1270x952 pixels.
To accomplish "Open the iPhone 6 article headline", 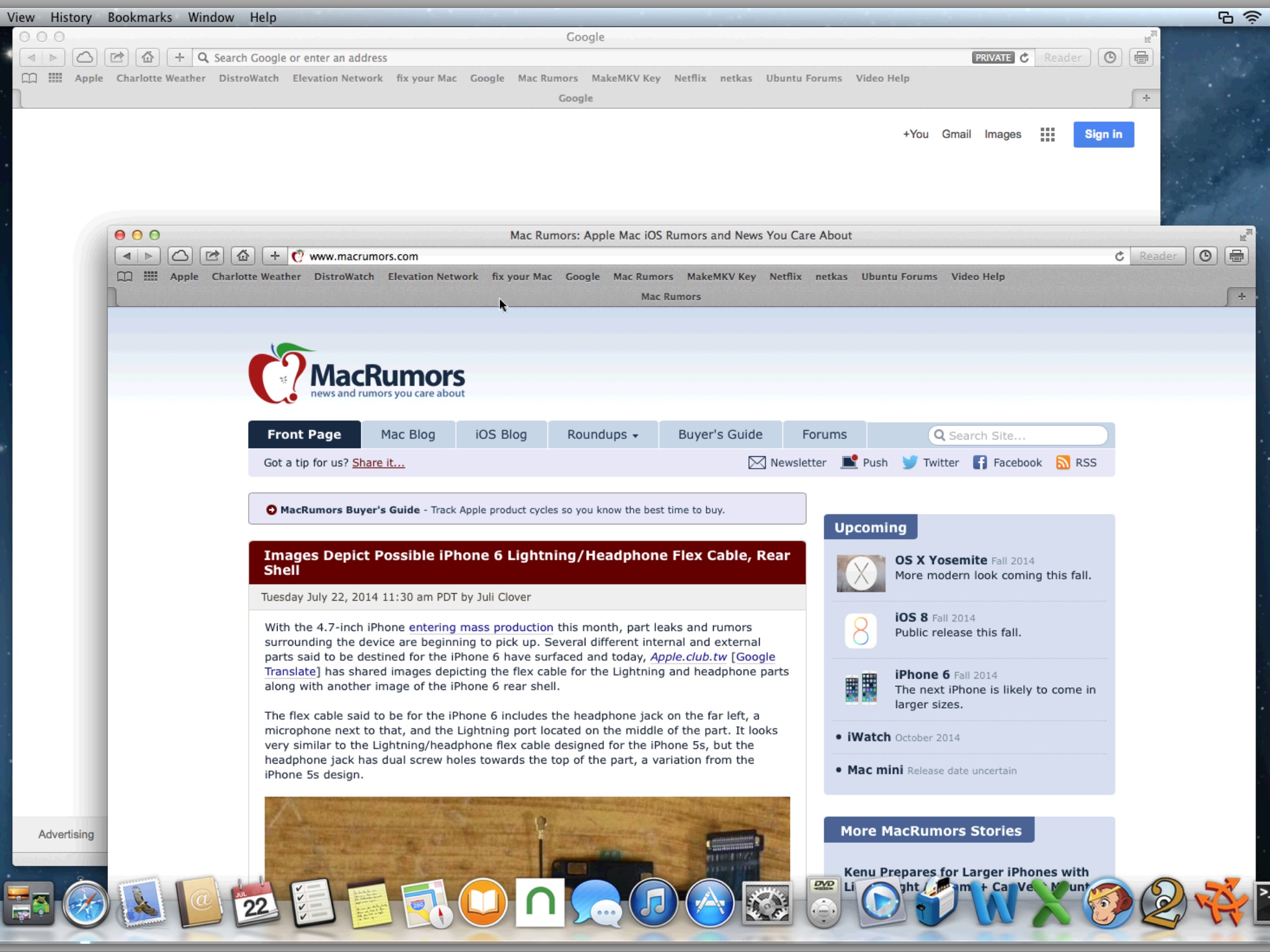I will [x=527, y=563].
